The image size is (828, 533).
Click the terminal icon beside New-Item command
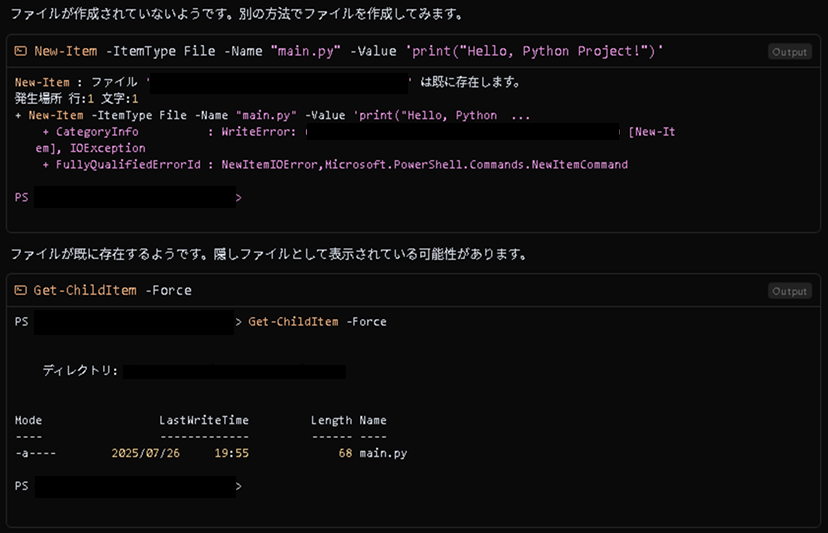[21, 51]
